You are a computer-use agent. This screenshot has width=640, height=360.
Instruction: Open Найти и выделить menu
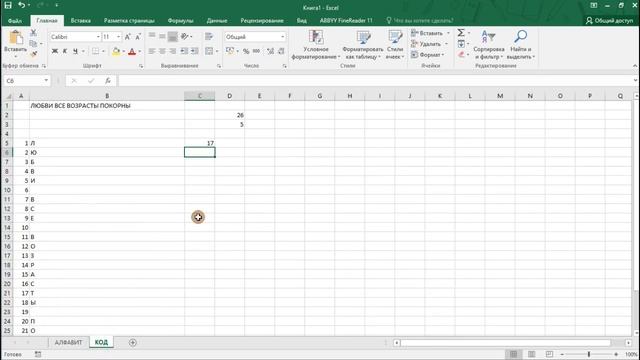(520, 44)
